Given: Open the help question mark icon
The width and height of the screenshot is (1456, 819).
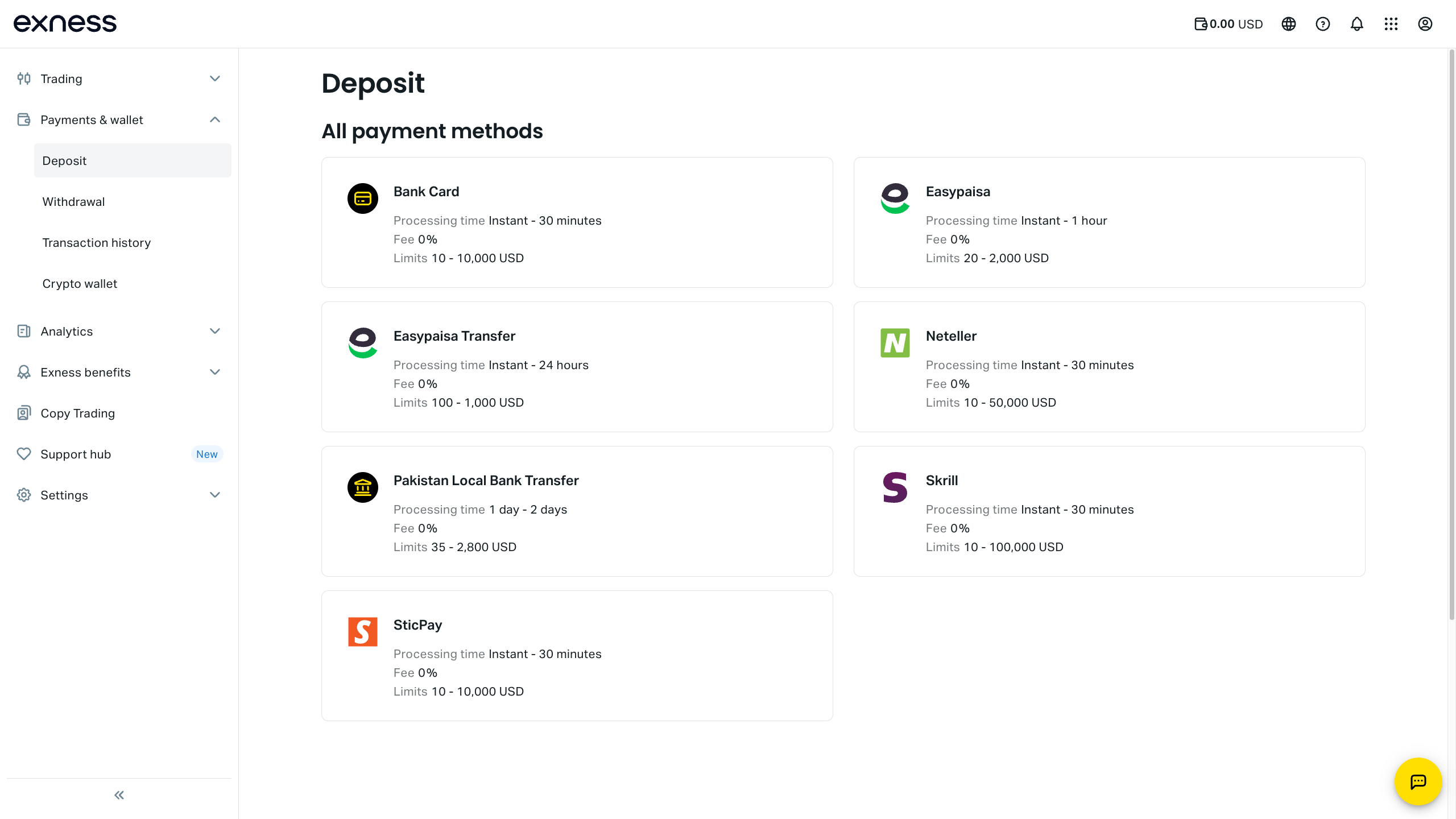Looking at the screenshot, I should coord(1323,24).
